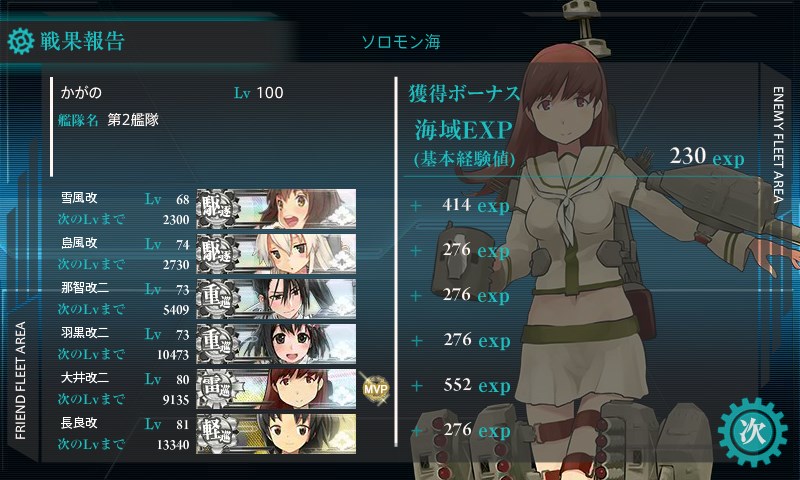Click the 駆逐 badge on 島風改 banner

(x=218, y=253)
